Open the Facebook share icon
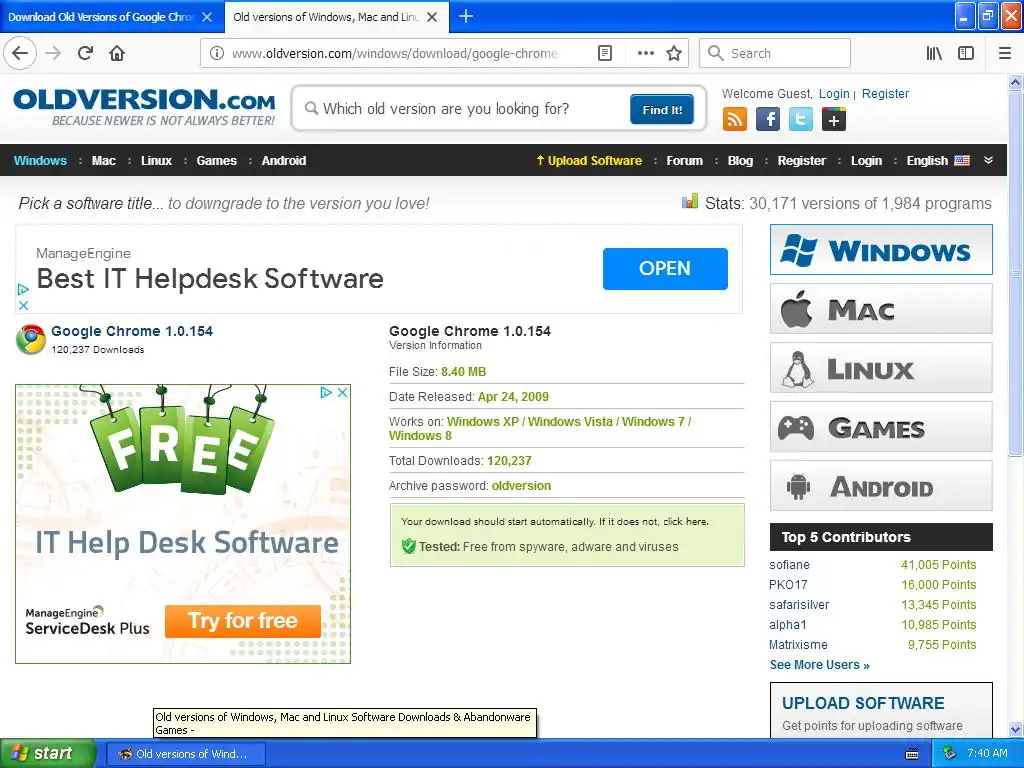This screenshot has width=1024, height=768. point(768,120)
